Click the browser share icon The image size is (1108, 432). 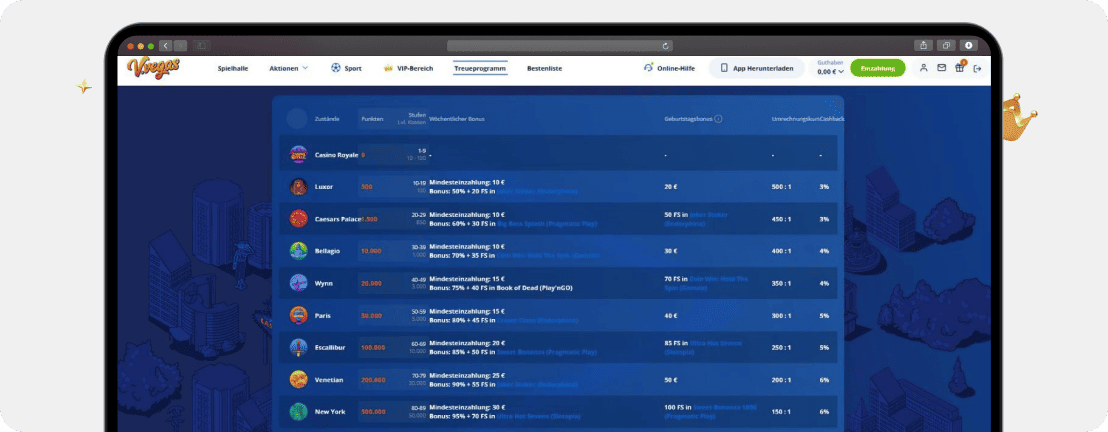click(923, 45)
